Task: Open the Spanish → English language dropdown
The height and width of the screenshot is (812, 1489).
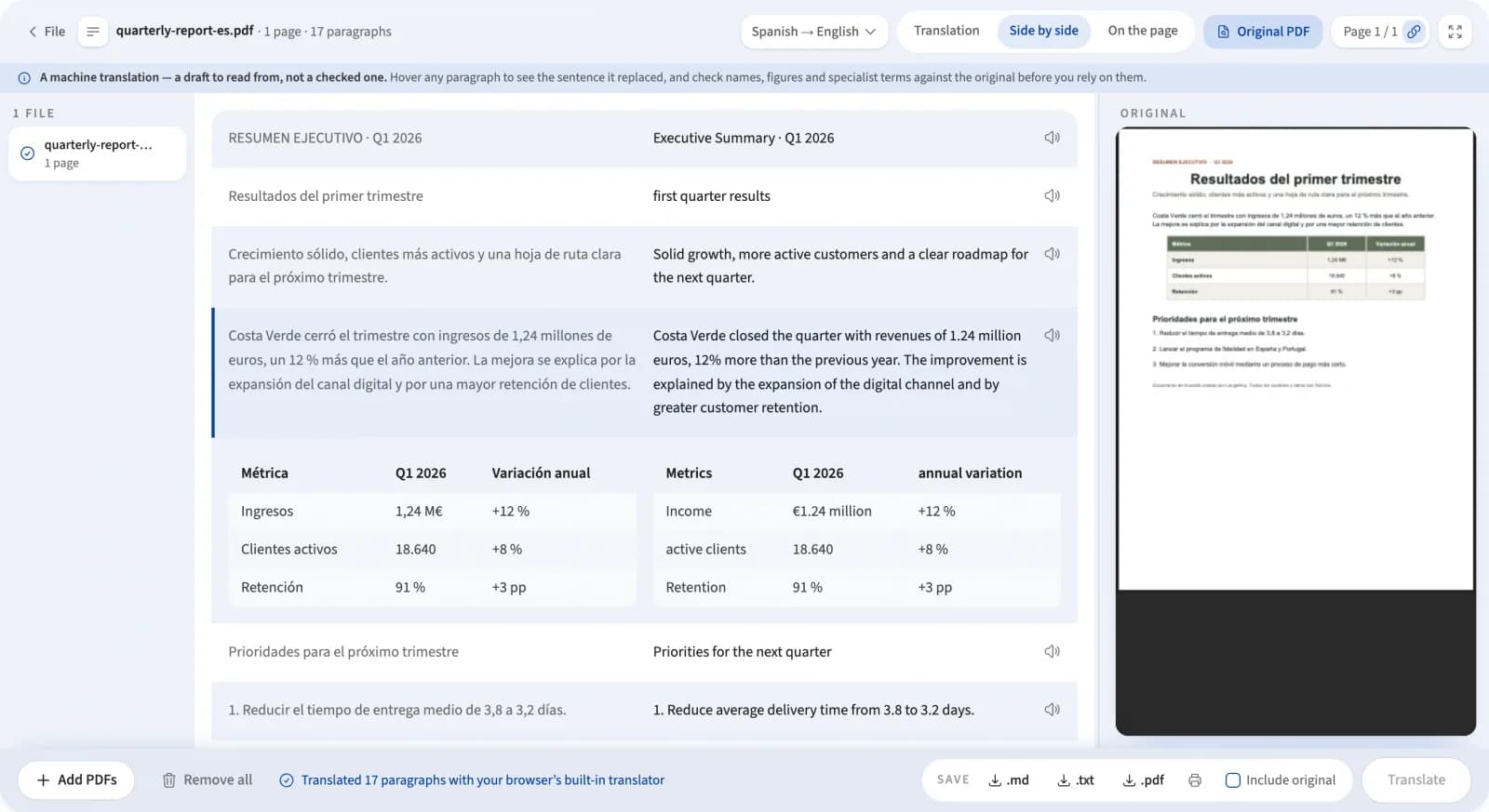Action: point(813,32)
